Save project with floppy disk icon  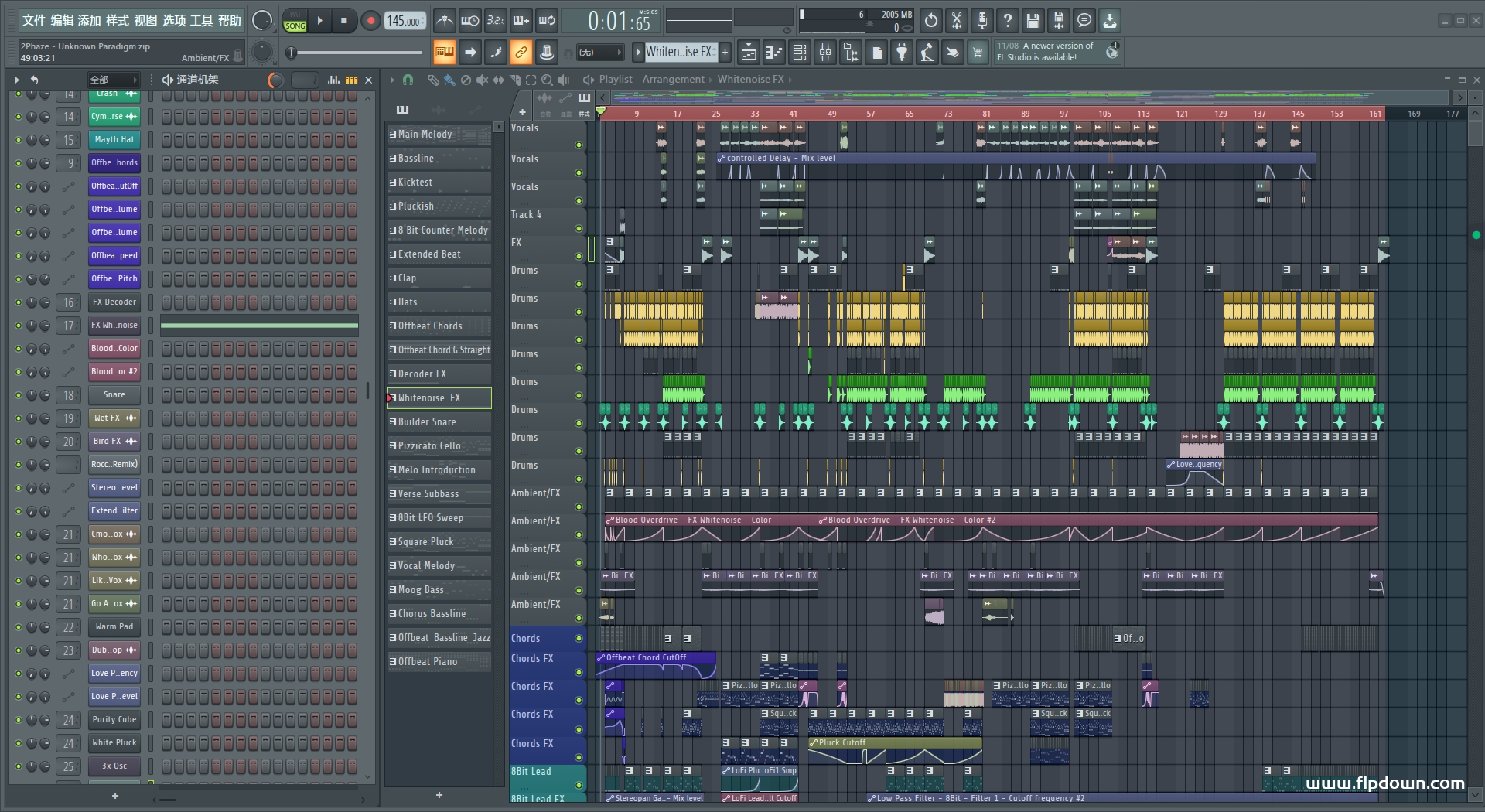[1033, 21]
